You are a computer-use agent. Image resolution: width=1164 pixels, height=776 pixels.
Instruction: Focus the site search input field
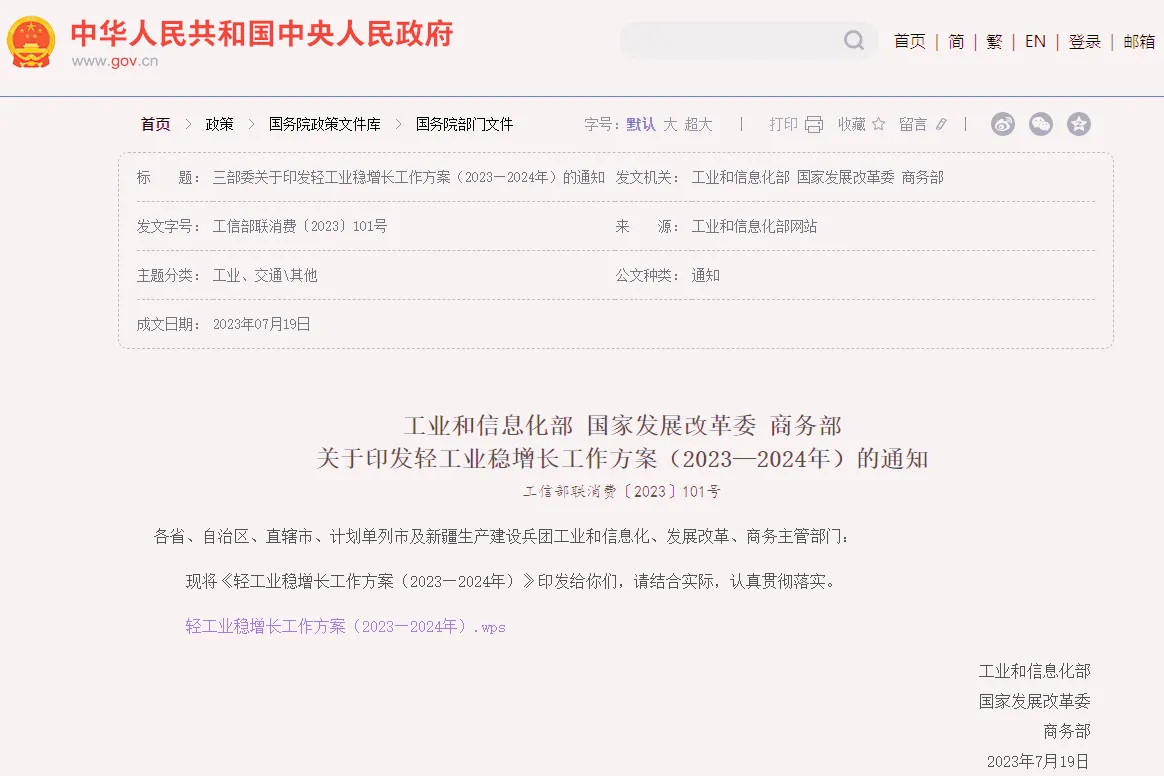click(748, 40)
